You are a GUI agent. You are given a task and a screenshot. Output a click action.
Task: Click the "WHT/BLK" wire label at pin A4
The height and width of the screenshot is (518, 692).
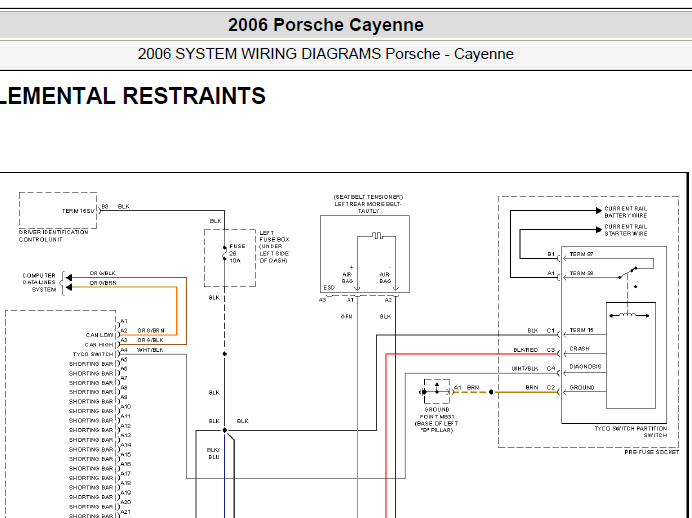150,350
